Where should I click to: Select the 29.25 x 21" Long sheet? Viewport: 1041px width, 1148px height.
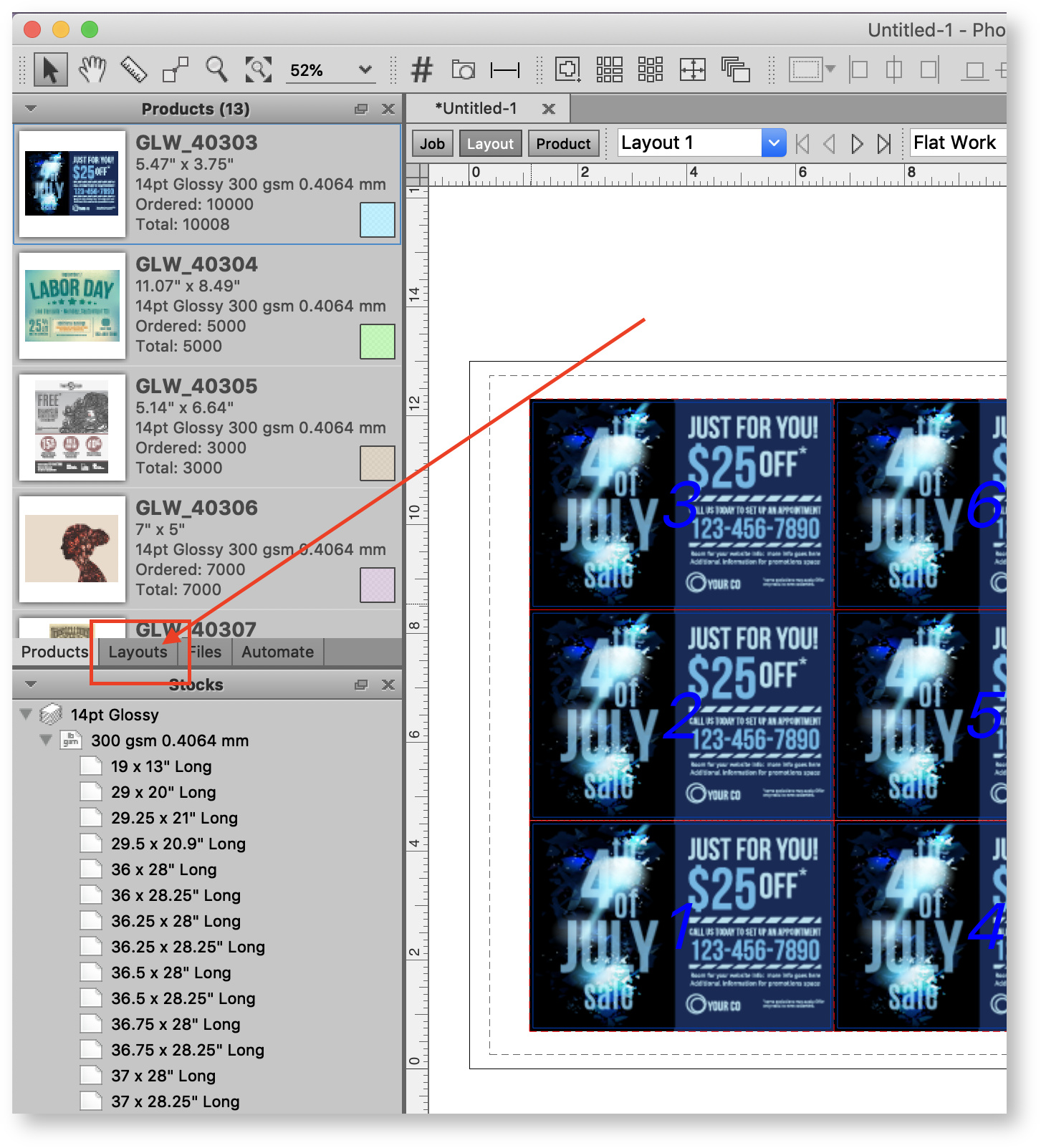[174, 818]
